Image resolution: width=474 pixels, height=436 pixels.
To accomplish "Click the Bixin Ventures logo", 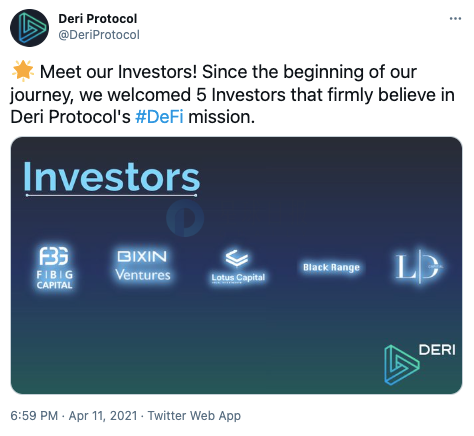I will click(143, 266).
